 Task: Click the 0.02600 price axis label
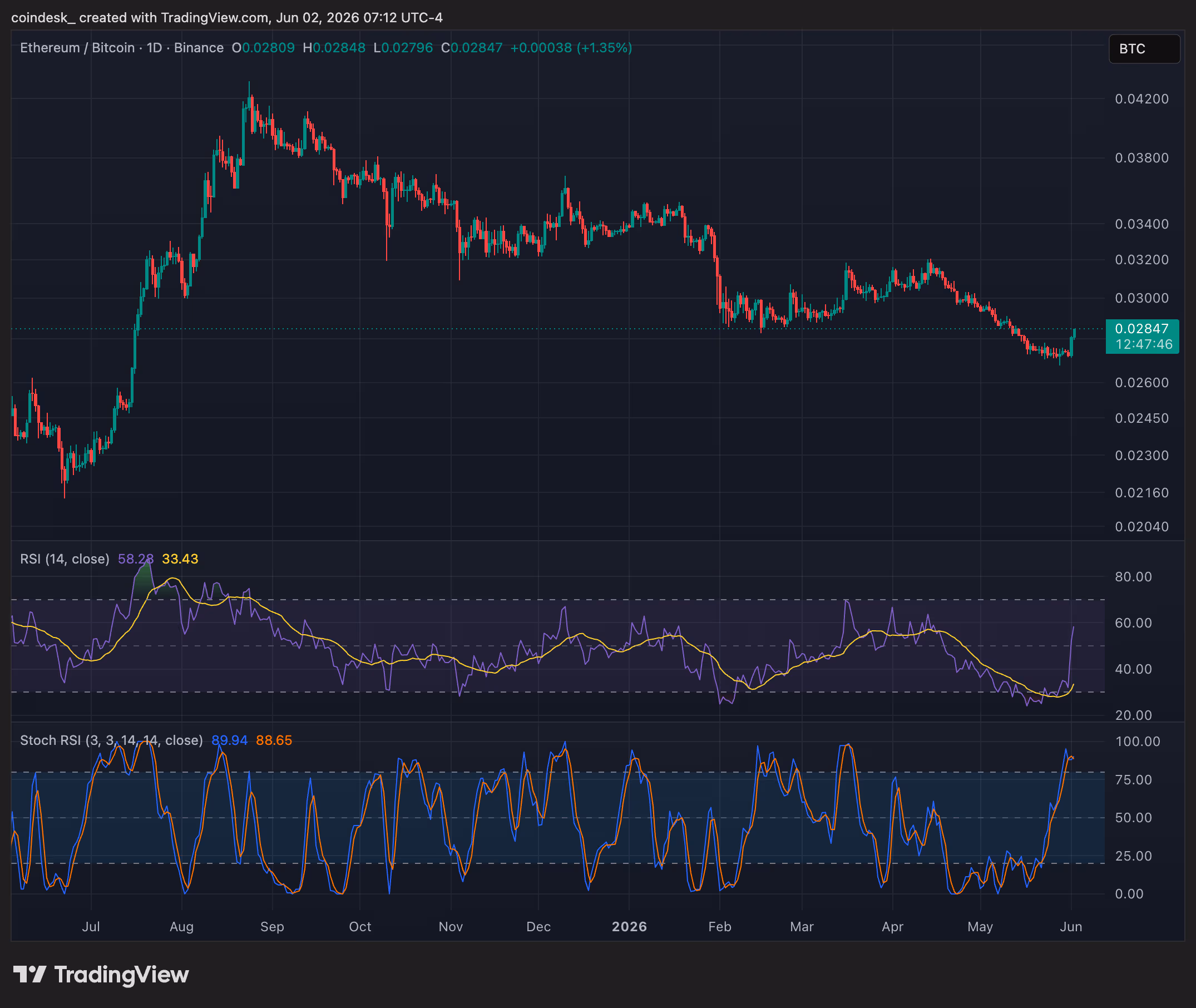pyautogui.click(x=1141, y=382)
